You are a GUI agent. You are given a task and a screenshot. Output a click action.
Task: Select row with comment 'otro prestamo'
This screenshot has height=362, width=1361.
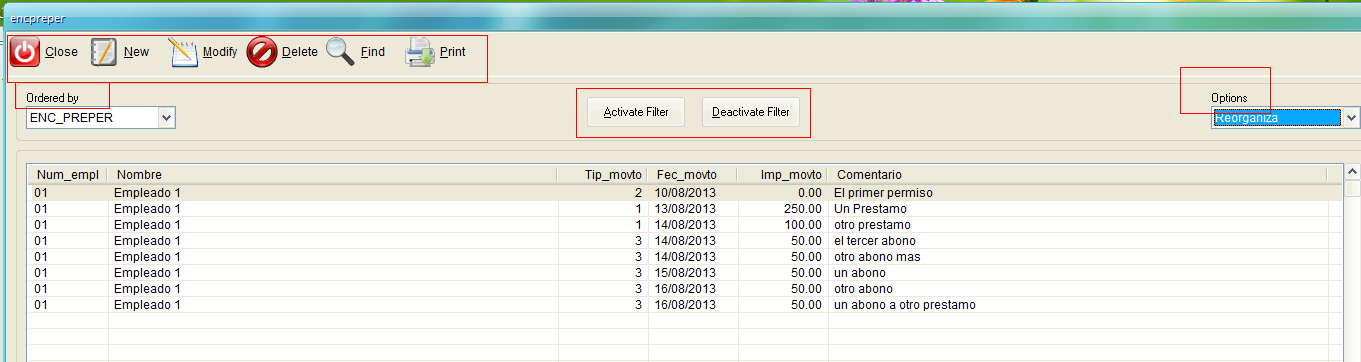pyautogui.click(x=684, y=224)
